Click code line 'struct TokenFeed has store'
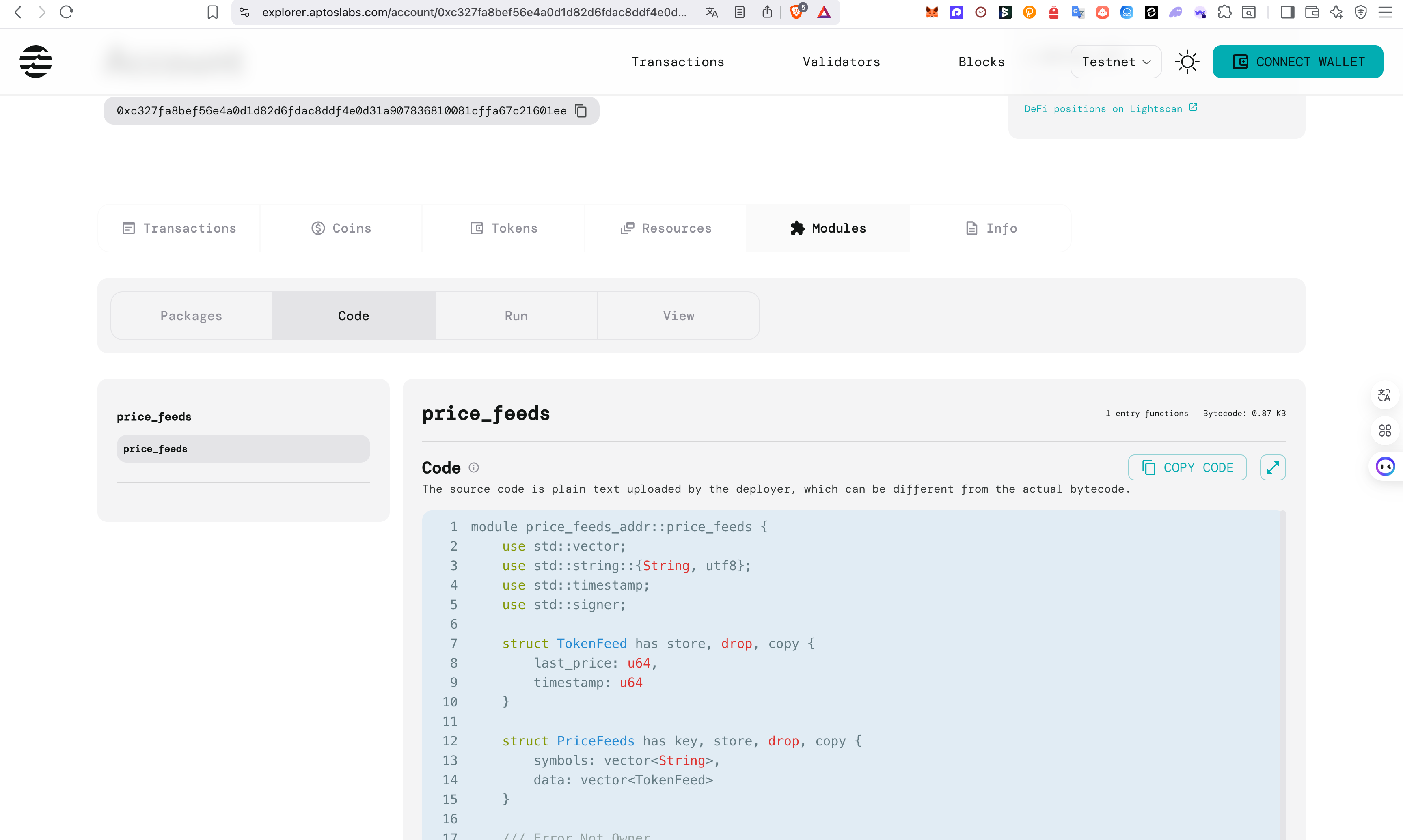 click(658, 644)
